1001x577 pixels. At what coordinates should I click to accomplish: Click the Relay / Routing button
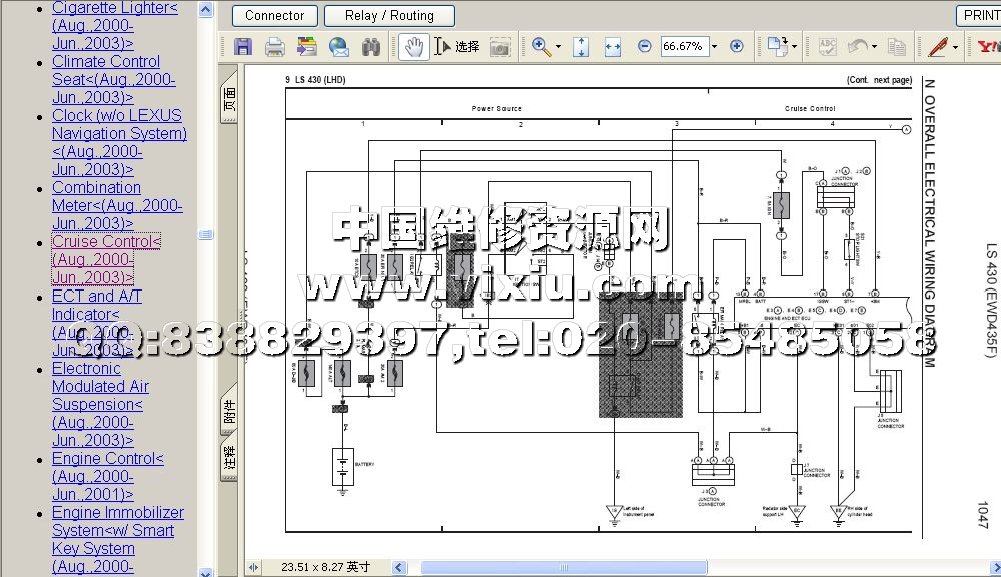point(389,16)
